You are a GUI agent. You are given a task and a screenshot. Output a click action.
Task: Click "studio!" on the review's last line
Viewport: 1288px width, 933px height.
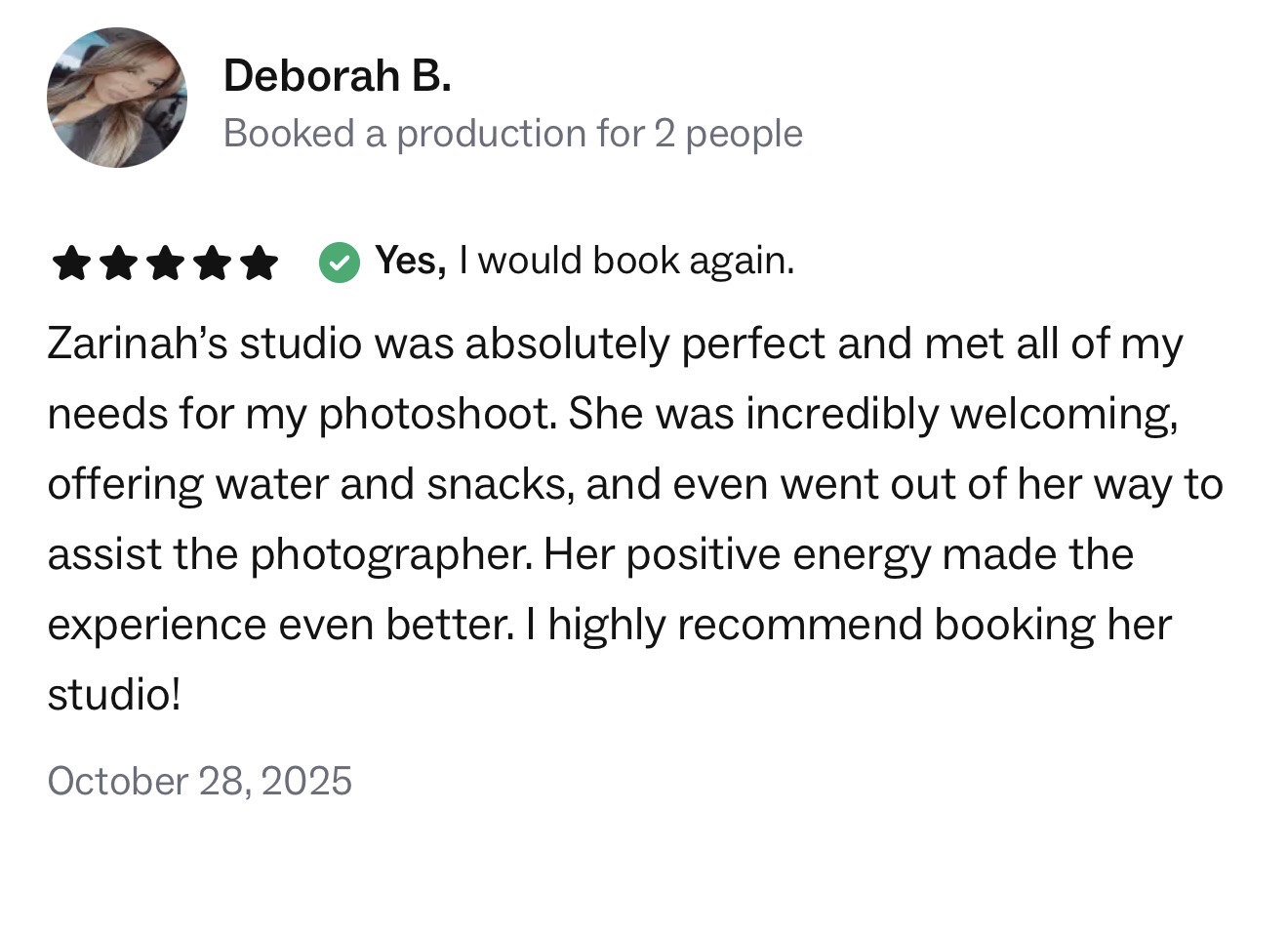tap(113, 695)
